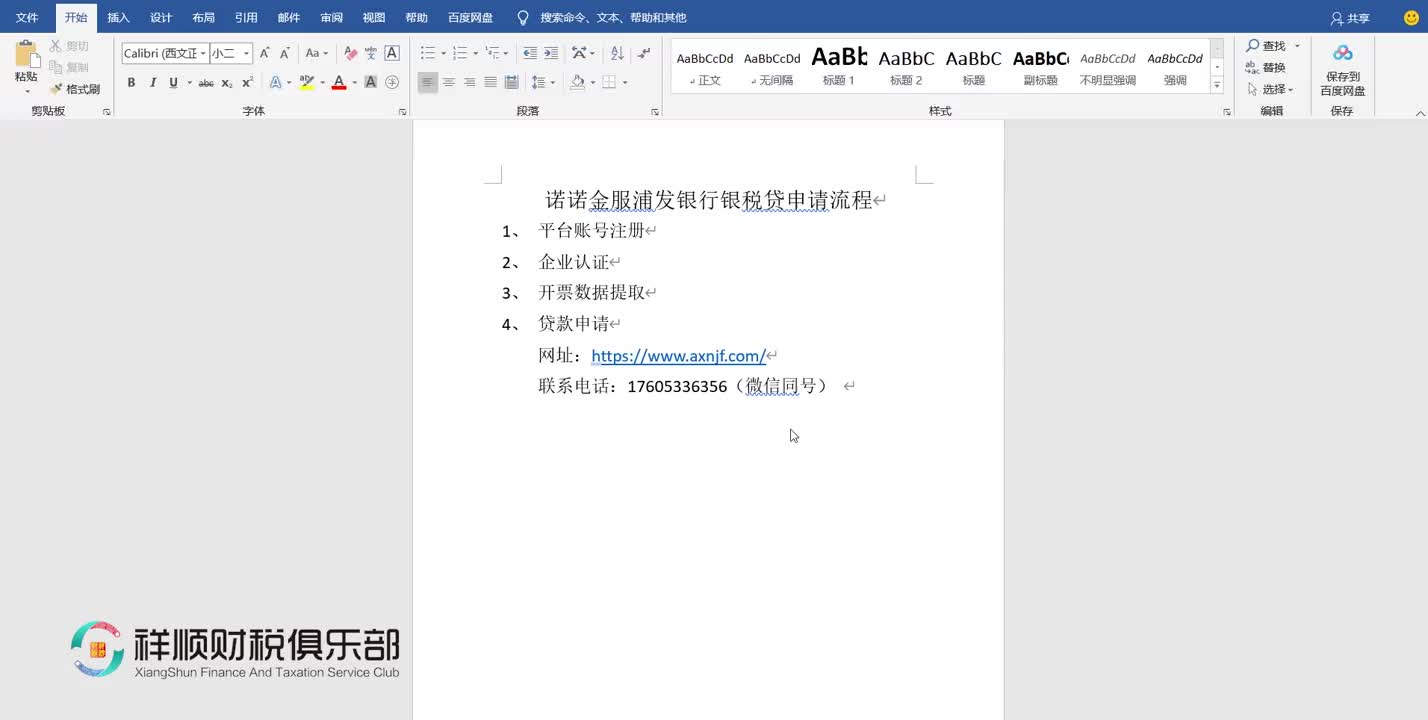
Task: Click Save to Baidu Netdisk (保存到百度网盘)
Action: pyautogui.click(x=1342, y=70)
